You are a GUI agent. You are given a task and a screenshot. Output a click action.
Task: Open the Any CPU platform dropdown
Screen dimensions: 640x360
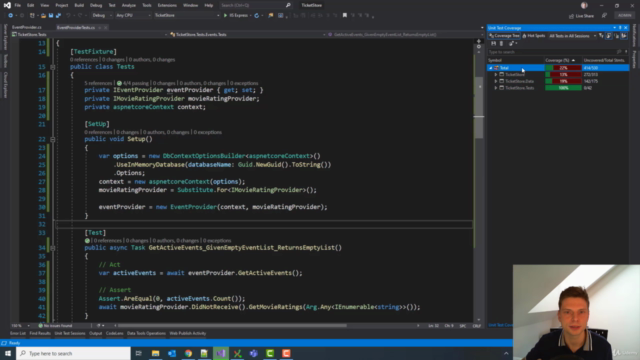point(133,16)
